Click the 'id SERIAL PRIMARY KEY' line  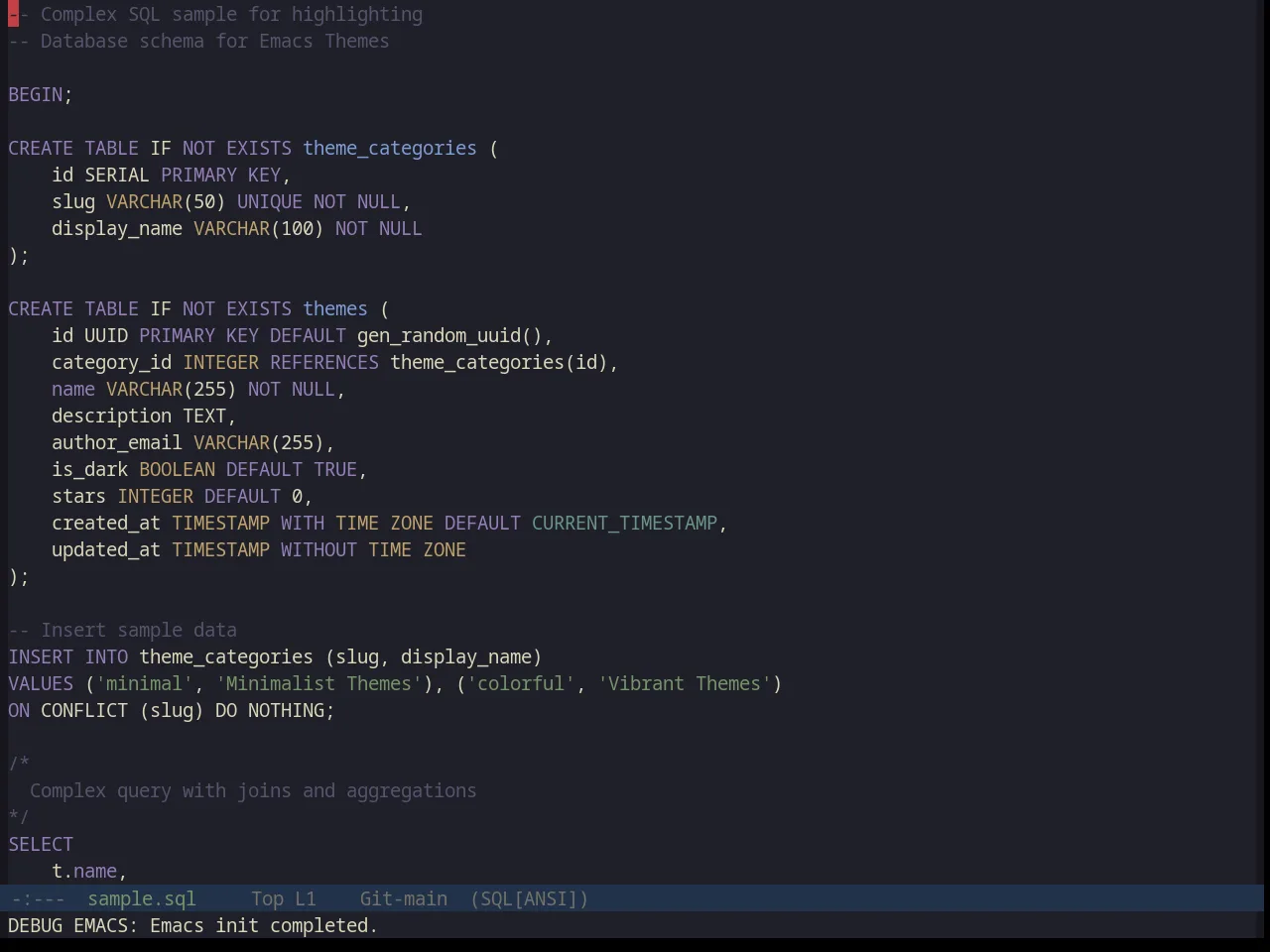click(x=171, y=175)
